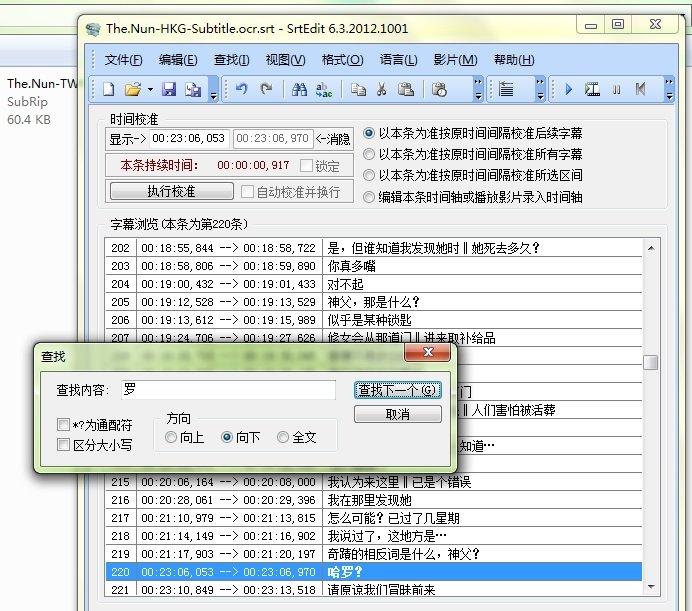692x611 pixels.
Task: Click the 消隐 end time field
Action: click(273, 139)
